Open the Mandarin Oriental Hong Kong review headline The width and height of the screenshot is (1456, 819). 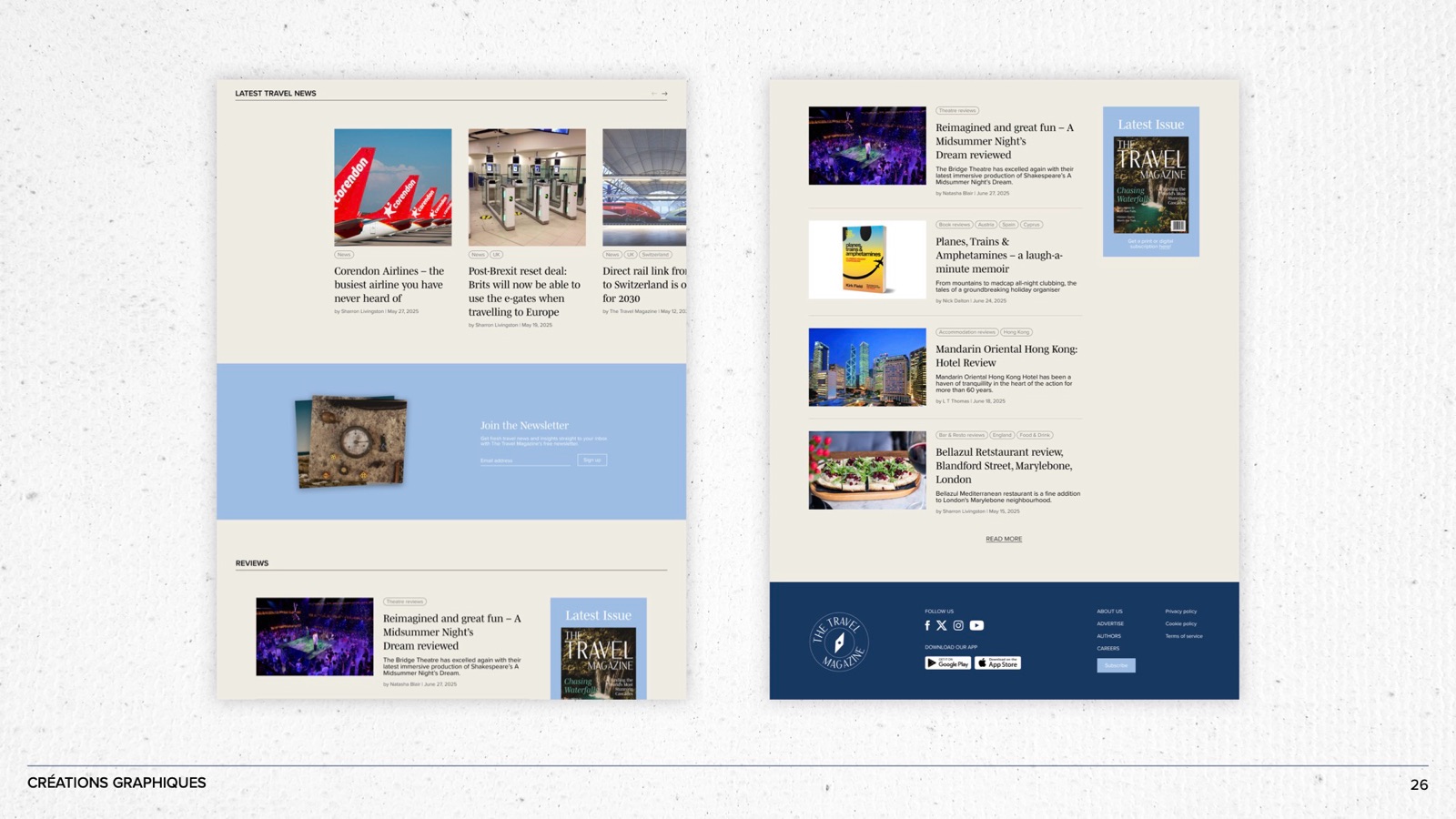[x=1006, y=356]
